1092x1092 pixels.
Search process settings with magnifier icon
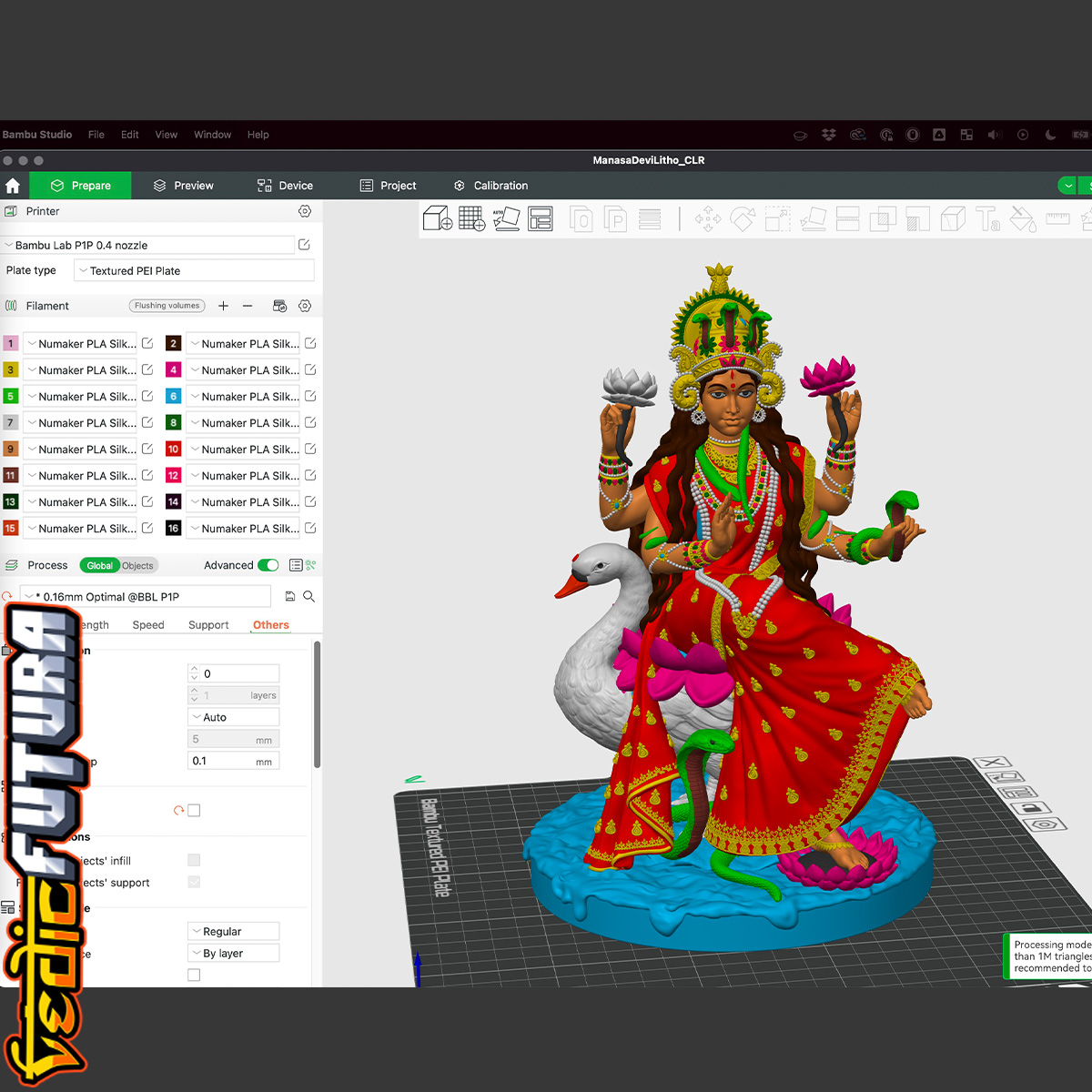tap(309, 597)
